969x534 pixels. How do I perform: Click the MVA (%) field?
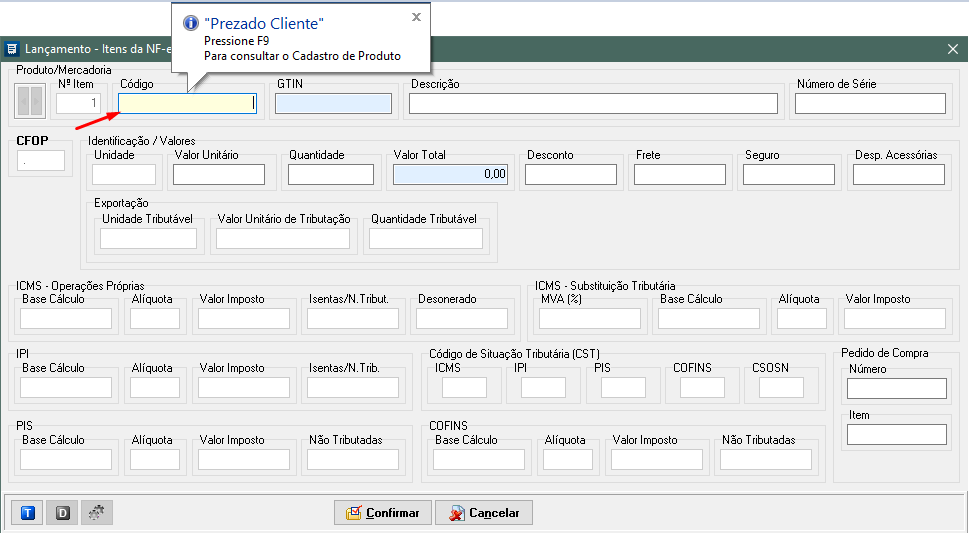pos(590,319)
